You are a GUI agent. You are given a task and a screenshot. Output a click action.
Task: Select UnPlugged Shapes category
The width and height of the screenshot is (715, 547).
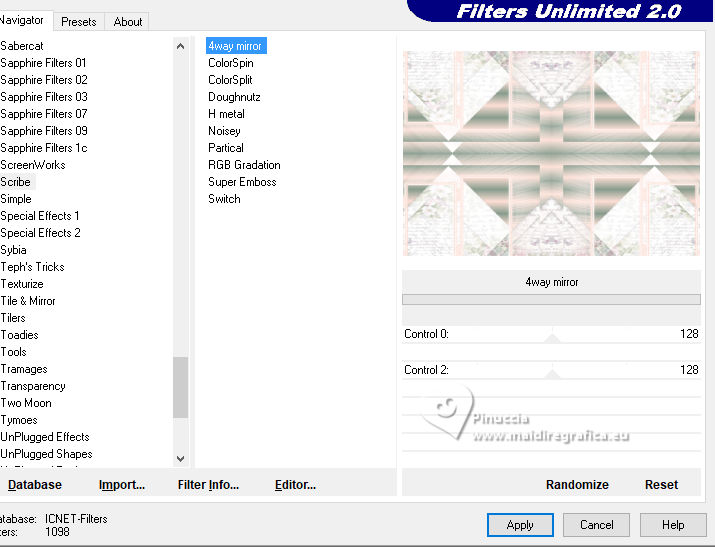pos(47,454)
